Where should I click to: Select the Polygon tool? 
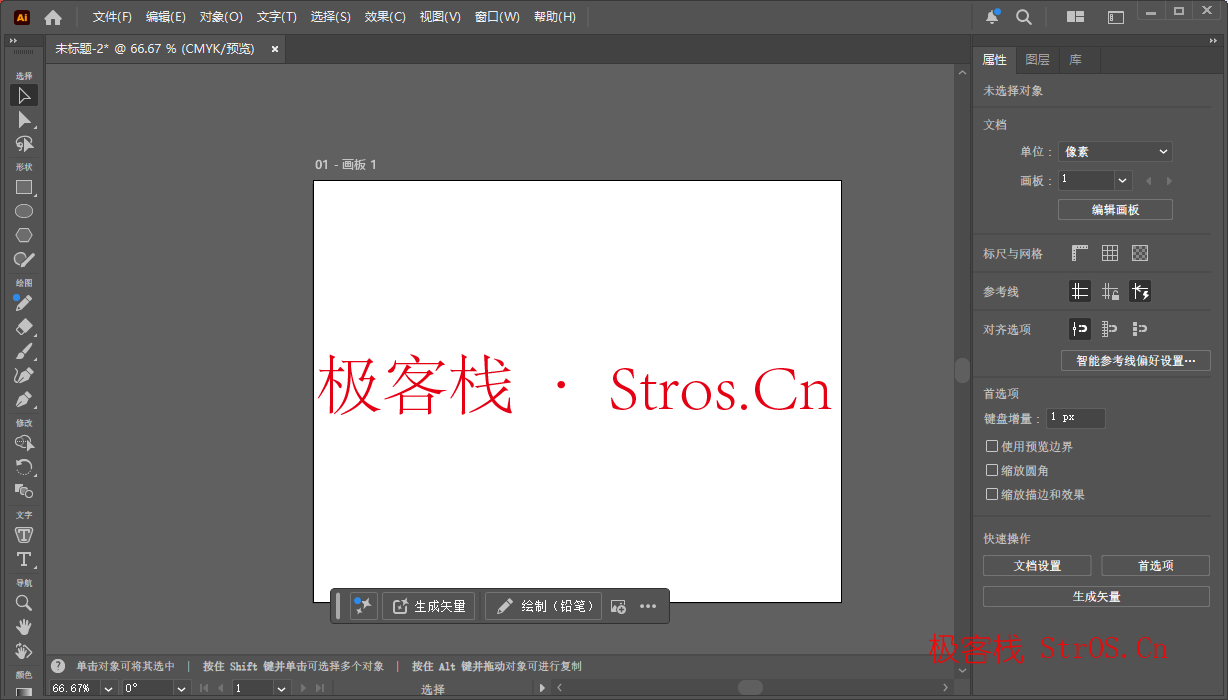pyautogui.click(x=24, y=235)
